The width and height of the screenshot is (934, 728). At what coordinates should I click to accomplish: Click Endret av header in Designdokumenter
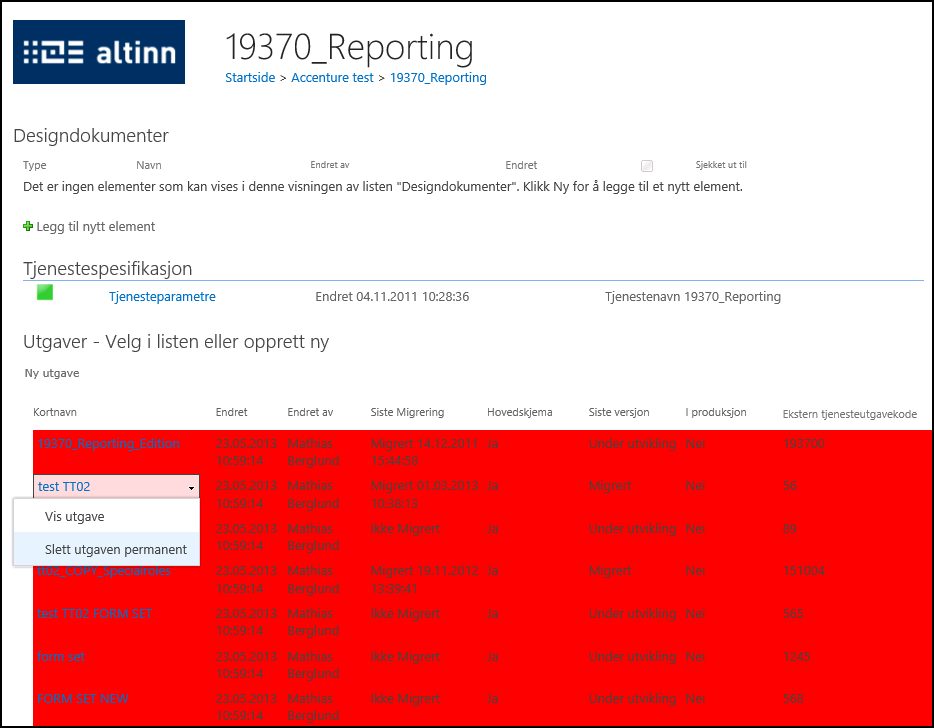(x=330, y=165)
